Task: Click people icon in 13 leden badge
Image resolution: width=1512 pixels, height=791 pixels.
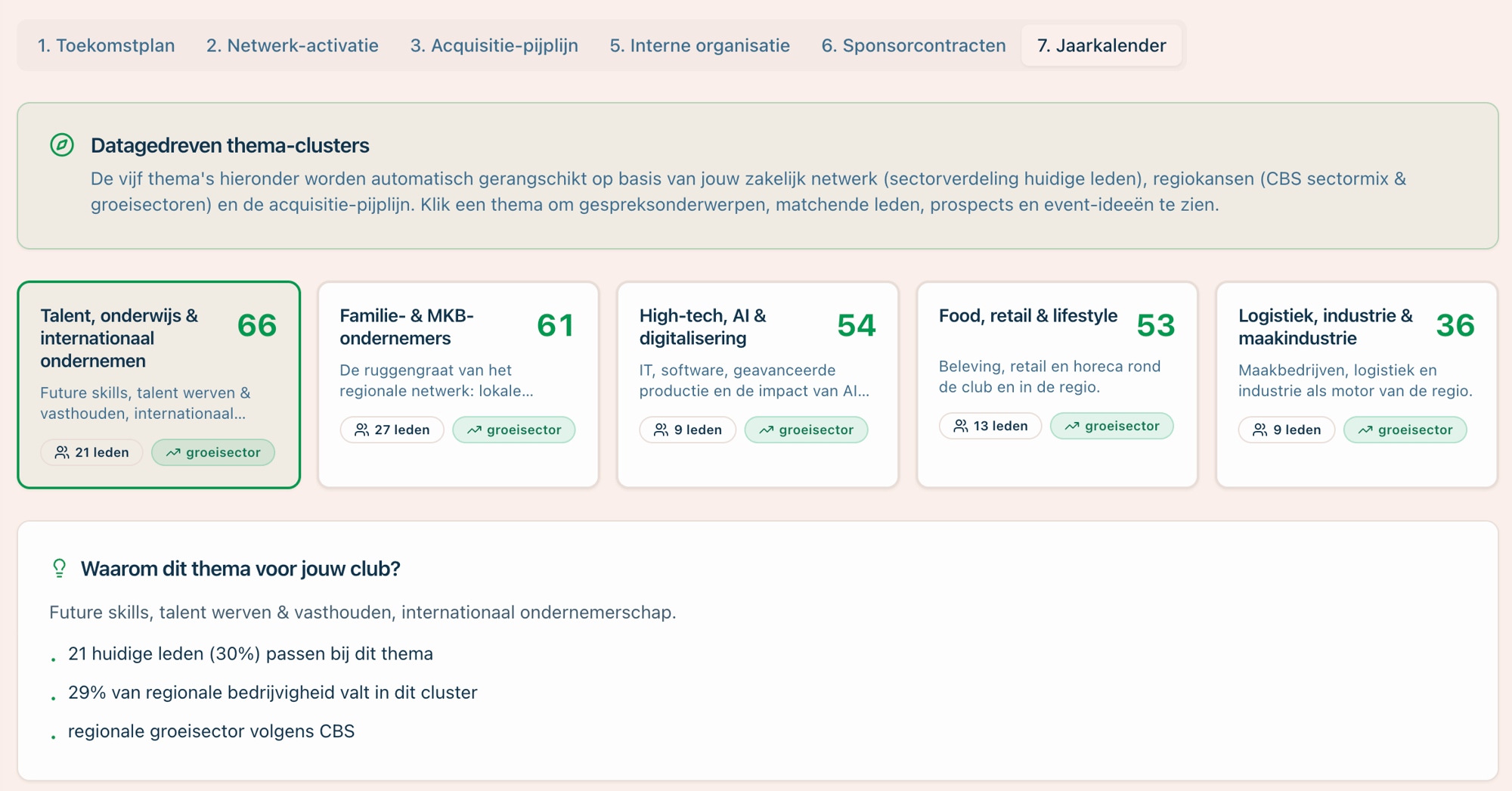Action: (x=960, y=426)
